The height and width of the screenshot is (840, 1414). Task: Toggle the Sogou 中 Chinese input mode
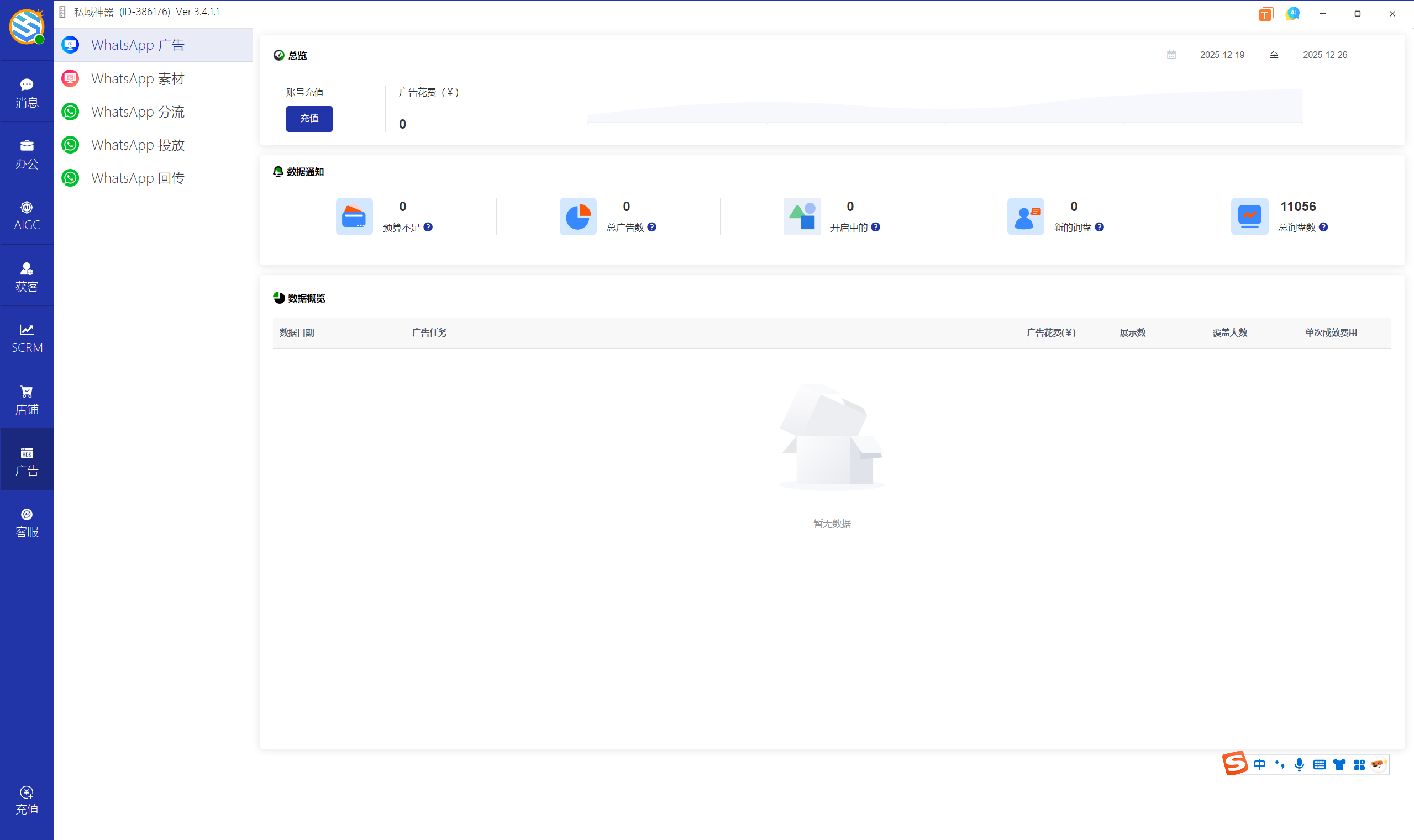[1259, 765]
